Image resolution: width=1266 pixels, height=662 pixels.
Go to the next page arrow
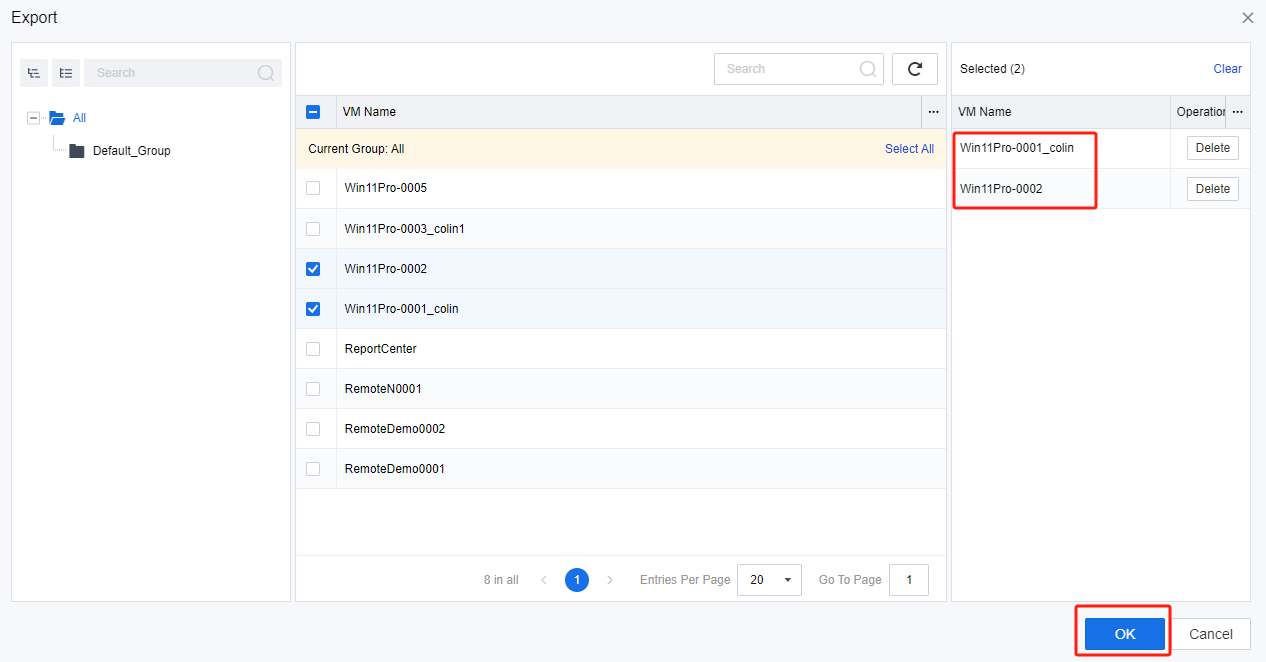610,580
